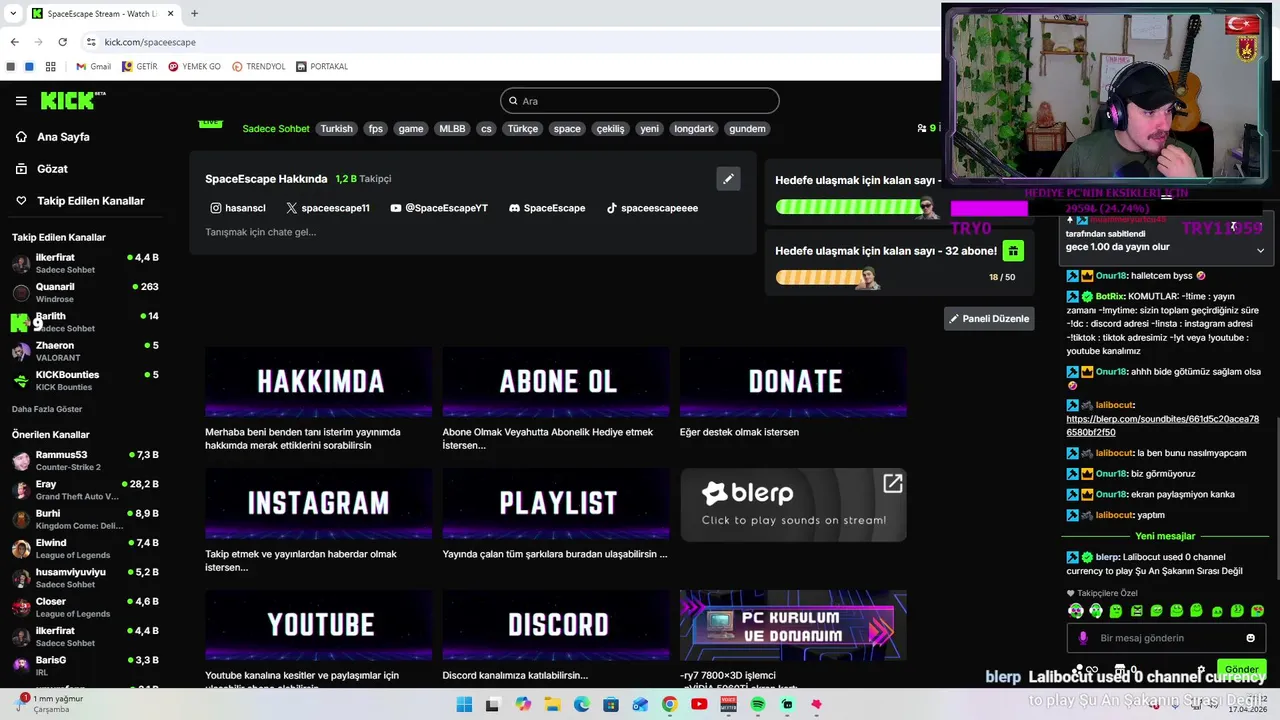Open a new browser tab
The image size is (1280, 720).
(194, 14)
